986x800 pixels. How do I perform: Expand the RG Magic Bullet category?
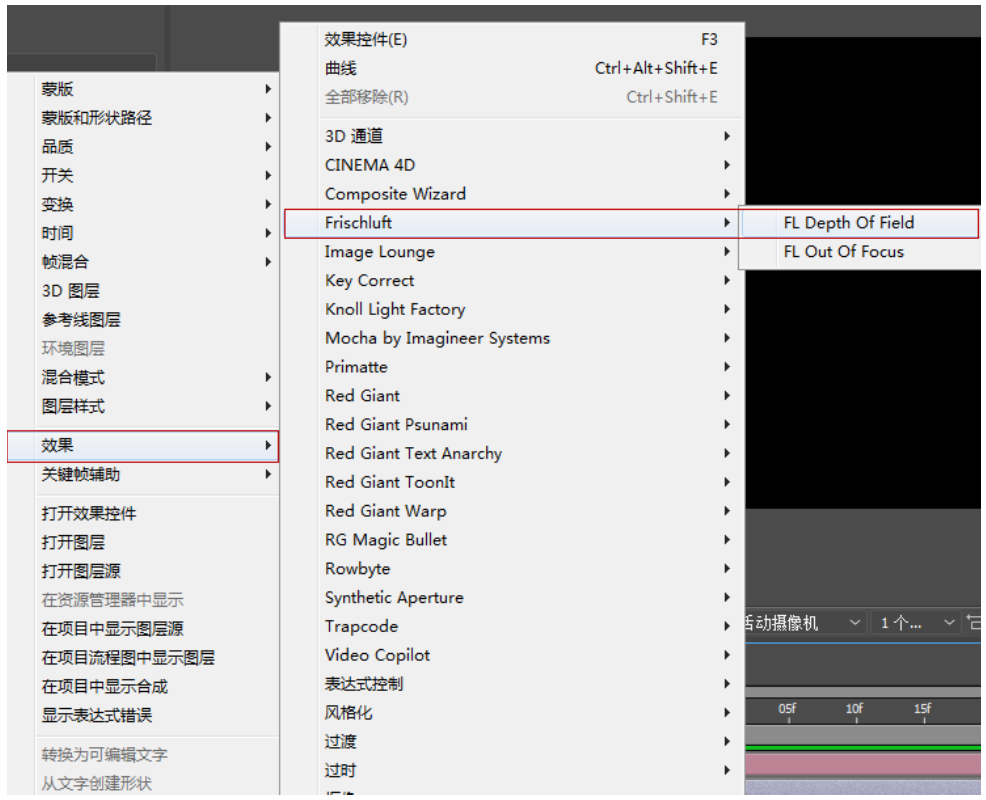pyautogui.click(x=512, y=540)
